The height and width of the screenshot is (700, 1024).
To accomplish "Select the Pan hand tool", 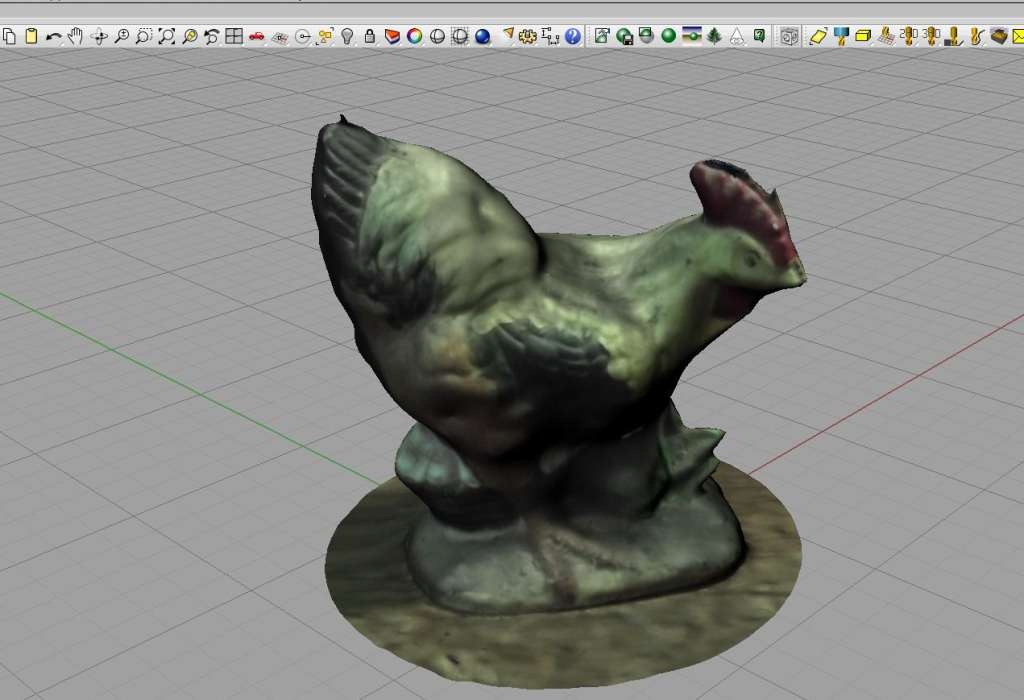I will click(x=76, y=36).
